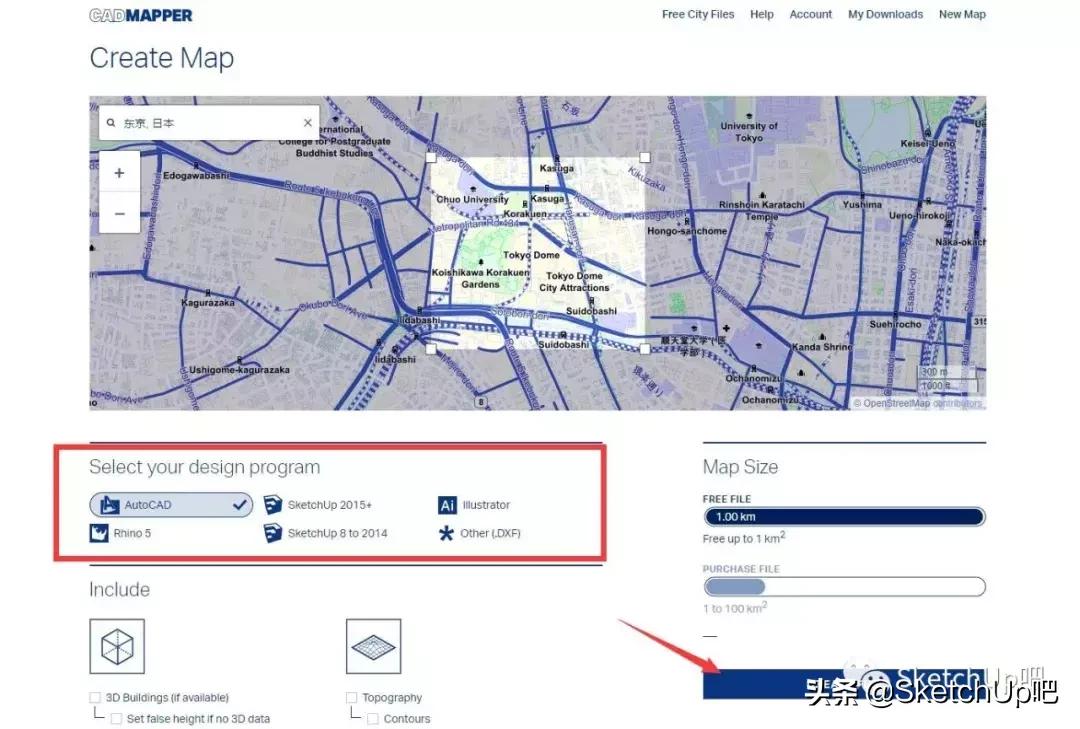Select the SketchUp 2015+ format icon
This screenshot has width=1080, height=729.
(x=274, y=505)
